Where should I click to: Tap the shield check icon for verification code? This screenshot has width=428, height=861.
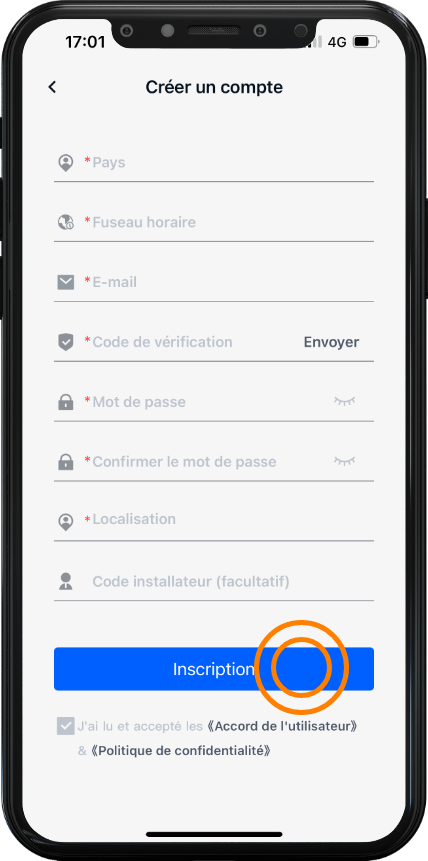tap(66, 343)
